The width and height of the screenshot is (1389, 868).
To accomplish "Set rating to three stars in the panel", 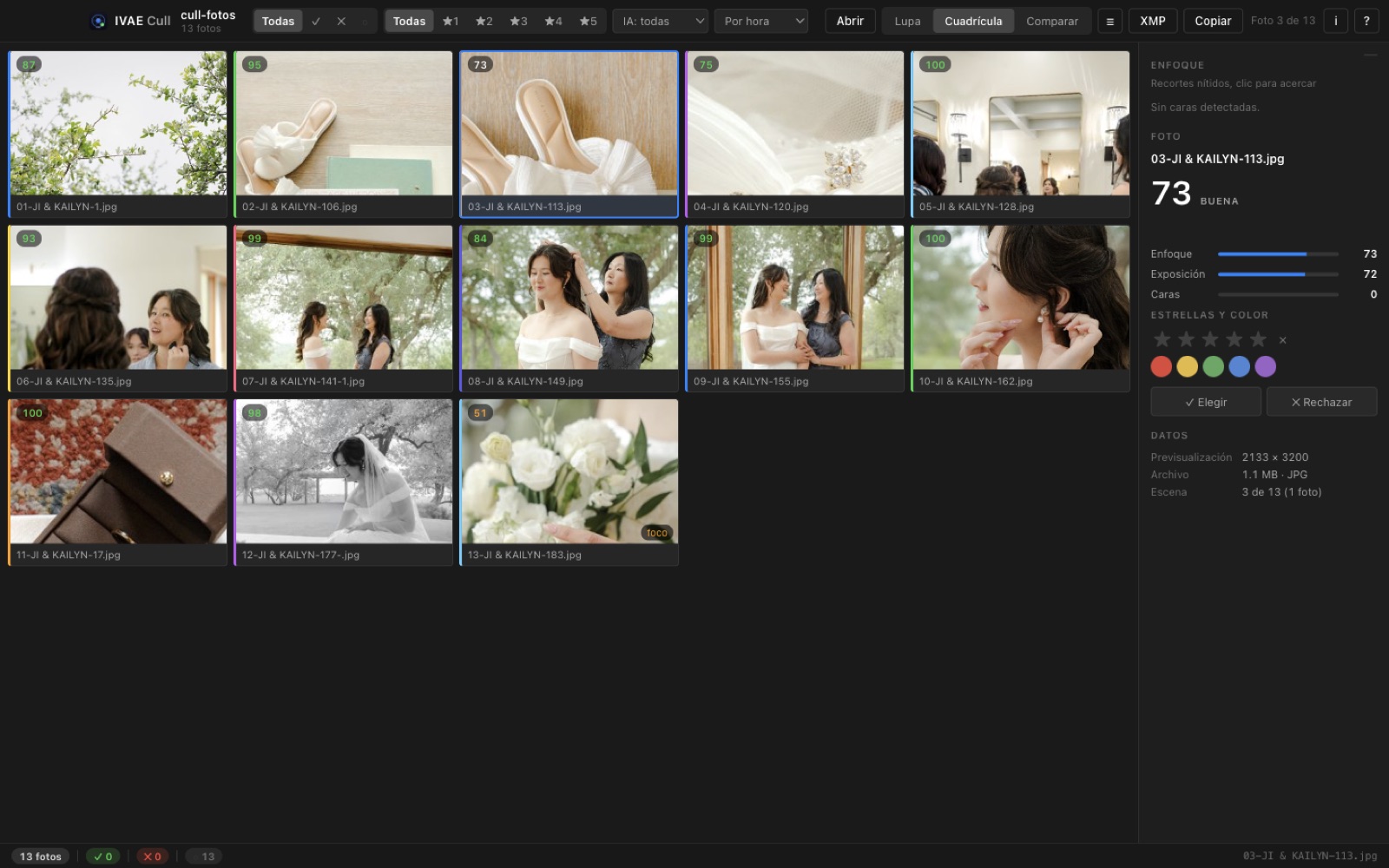I will (1210, 339).
